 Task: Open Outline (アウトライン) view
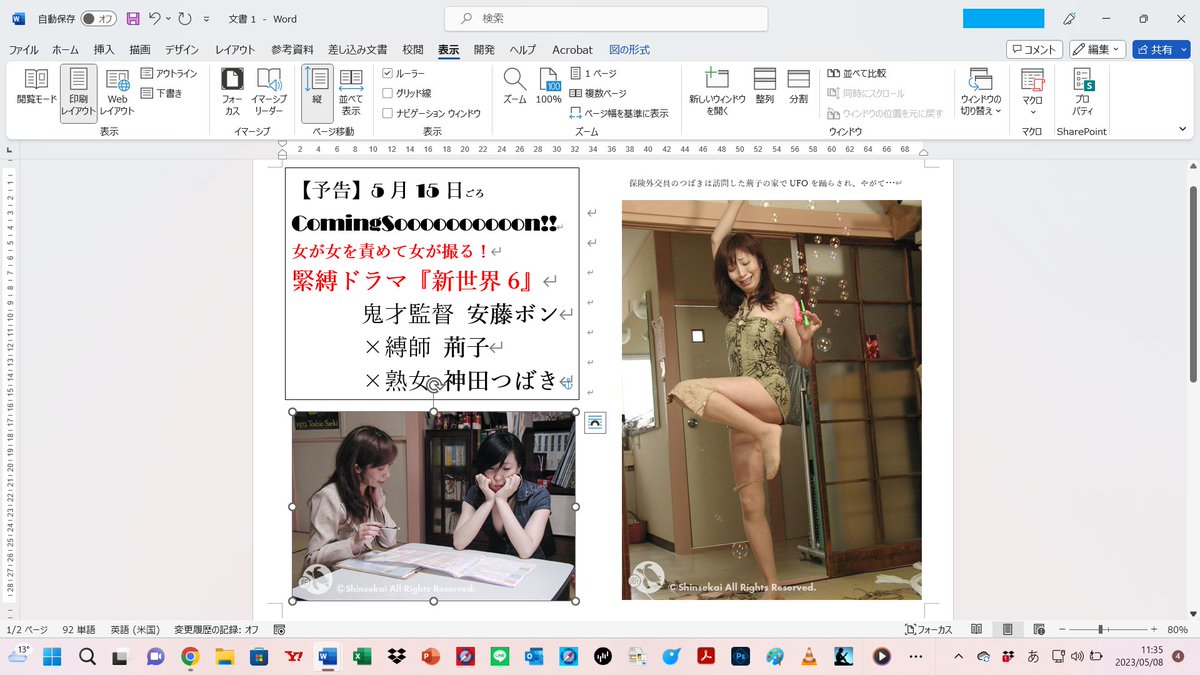coord(169,74)
